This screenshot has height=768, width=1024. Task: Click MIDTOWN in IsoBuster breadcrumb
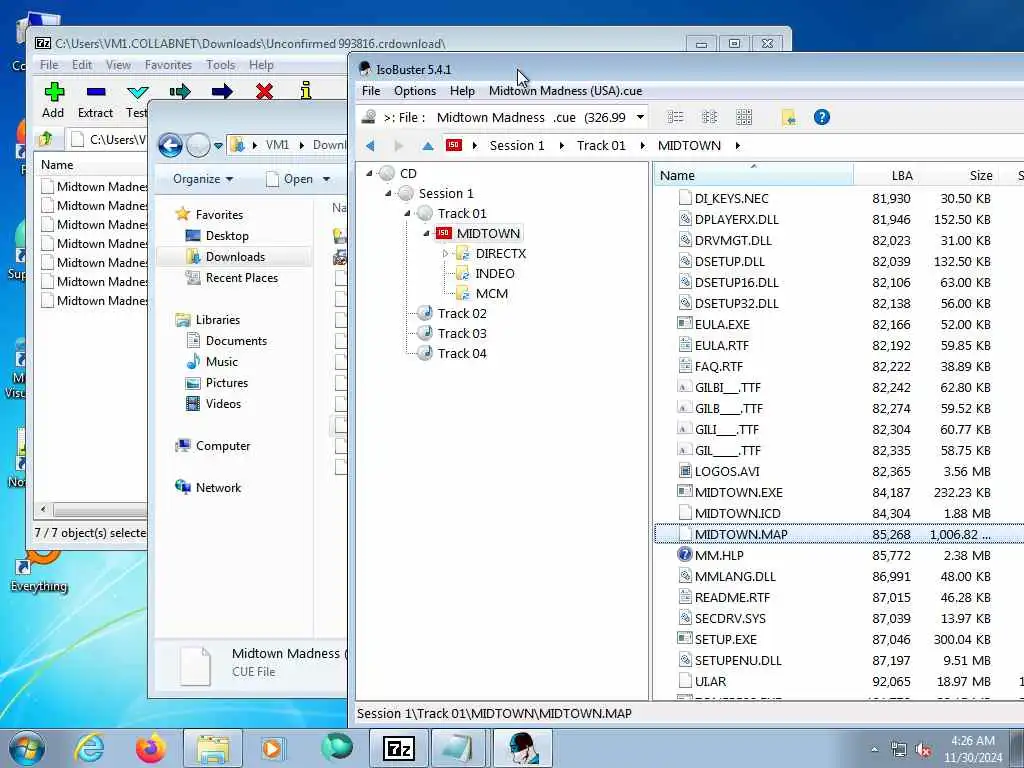[x=689, y=146]
